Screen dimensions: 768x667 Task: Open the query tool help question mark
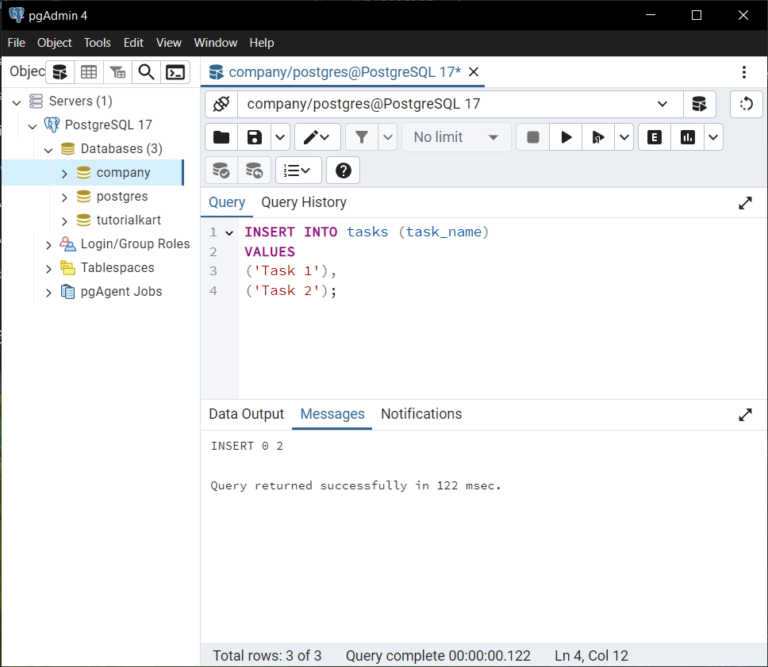[x=343, y=170]
